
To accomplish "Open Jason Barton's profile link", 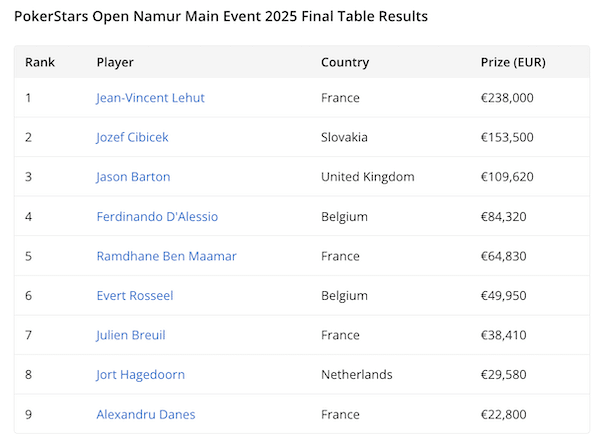I will [133, 177].
